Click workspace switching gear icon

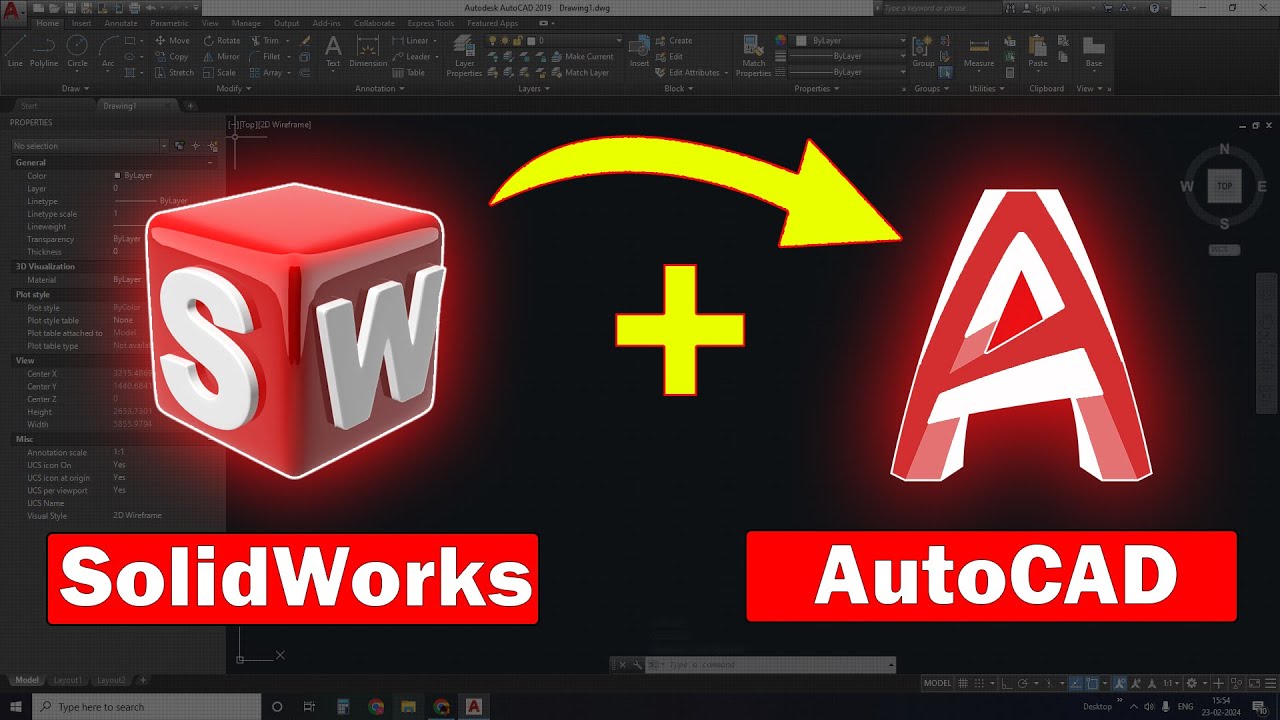[1191, 683]
